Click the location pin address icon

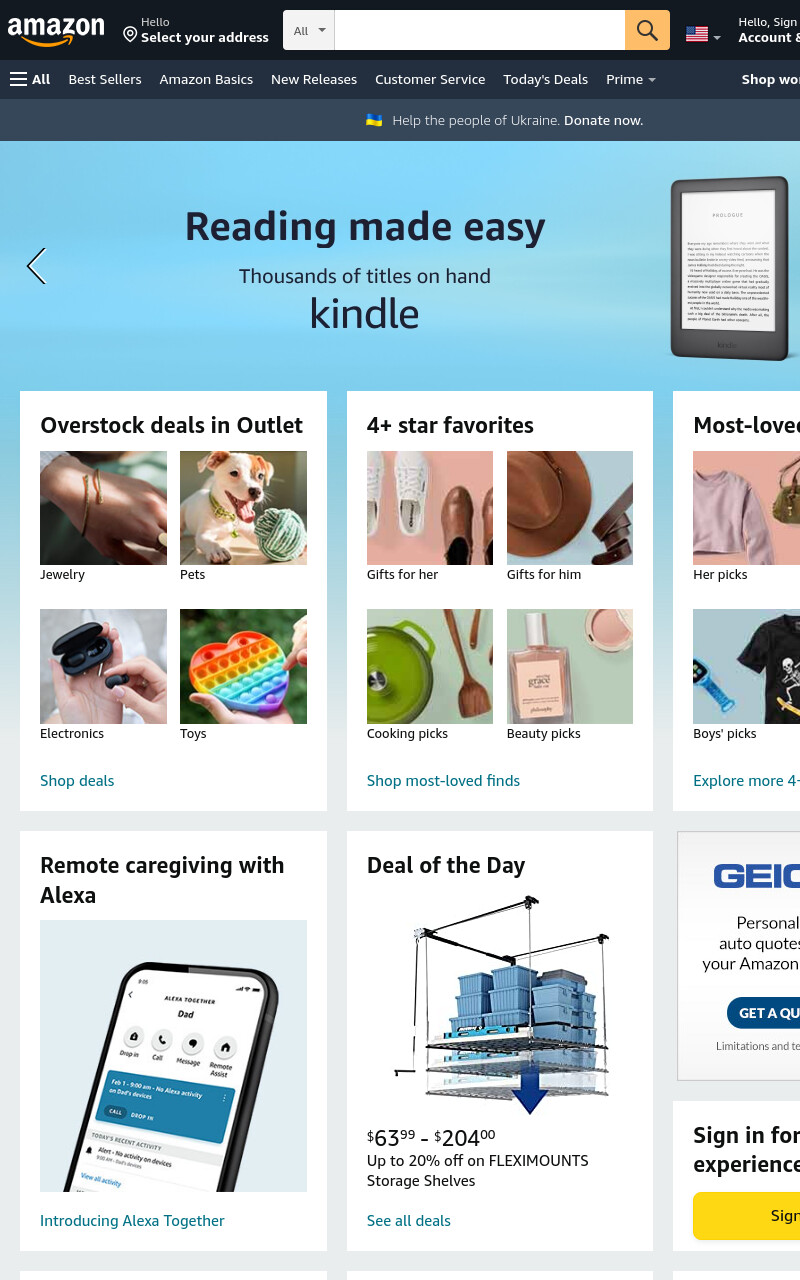click(130, 34)
